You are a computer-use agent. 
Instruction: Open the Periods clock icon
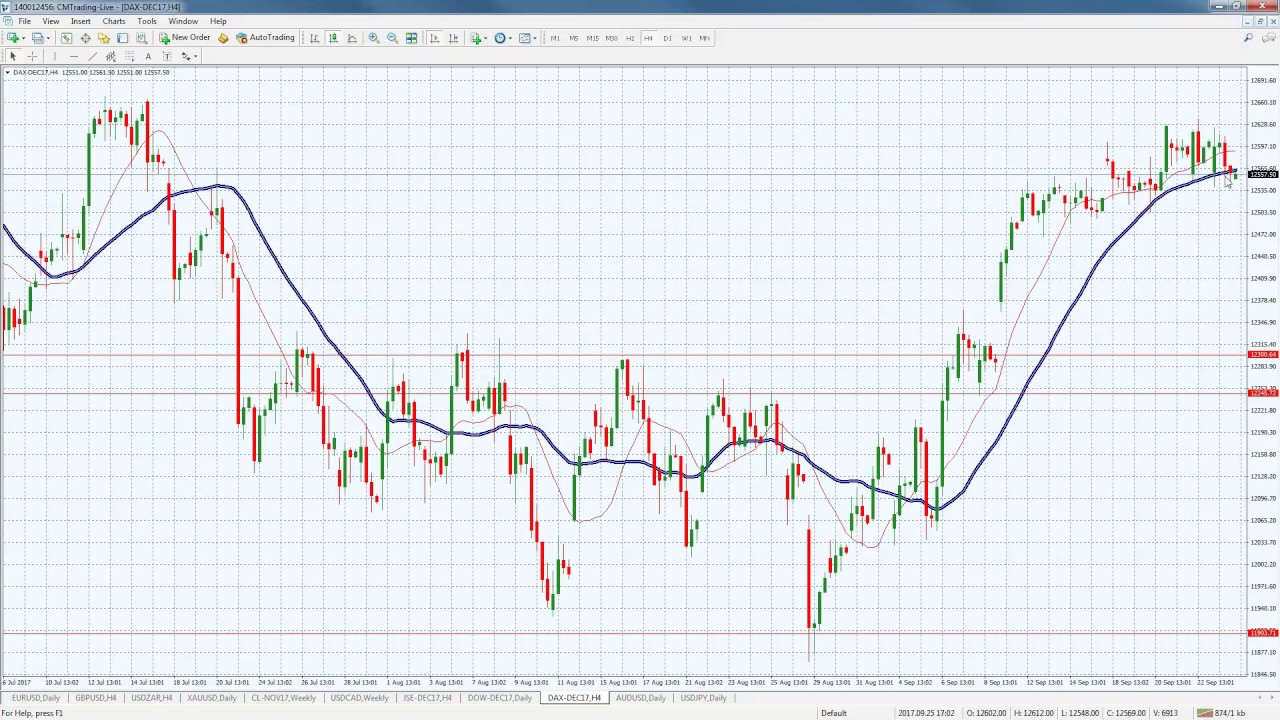coord(500,38)
